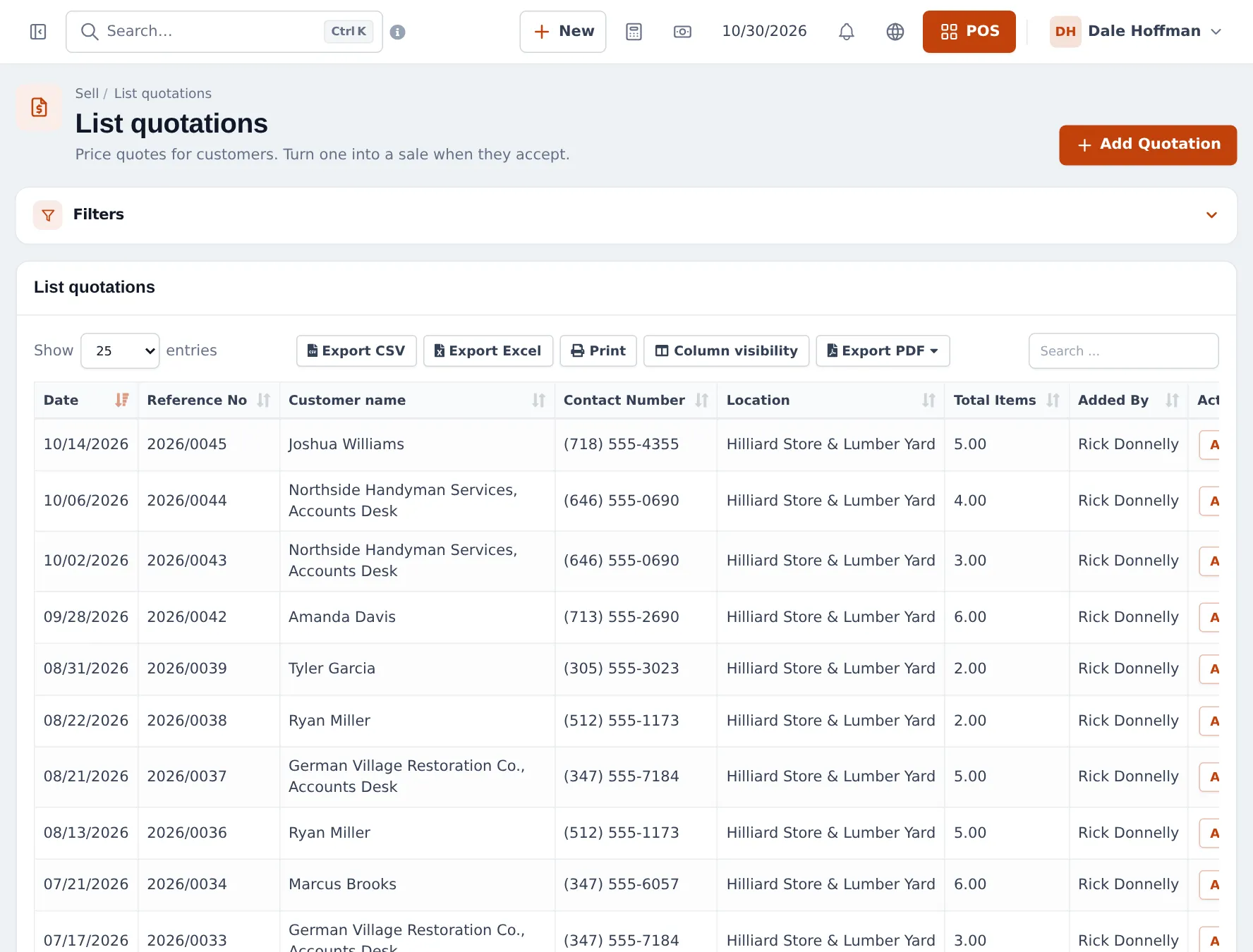The width and height of the screenshot is (1253, 952).
Task: Select reference number 2026/0036
Action: point(187,833)
